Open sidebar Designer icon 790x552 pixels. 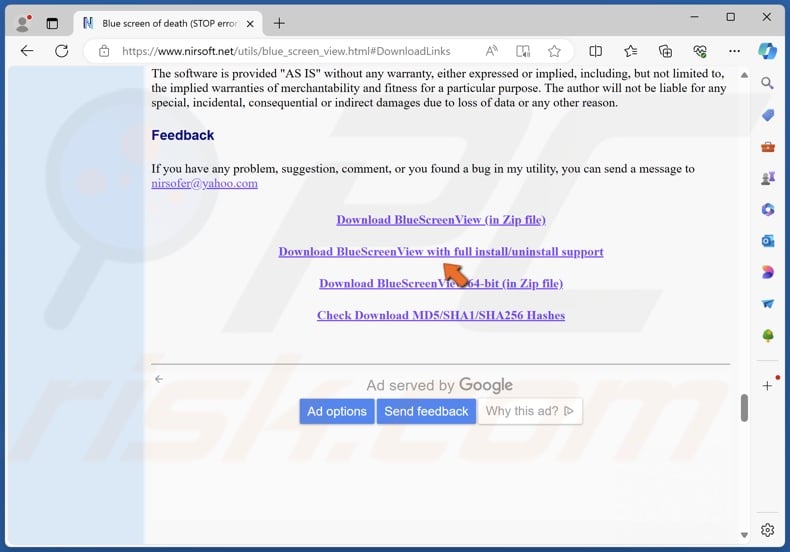click(x=767, y=272)
